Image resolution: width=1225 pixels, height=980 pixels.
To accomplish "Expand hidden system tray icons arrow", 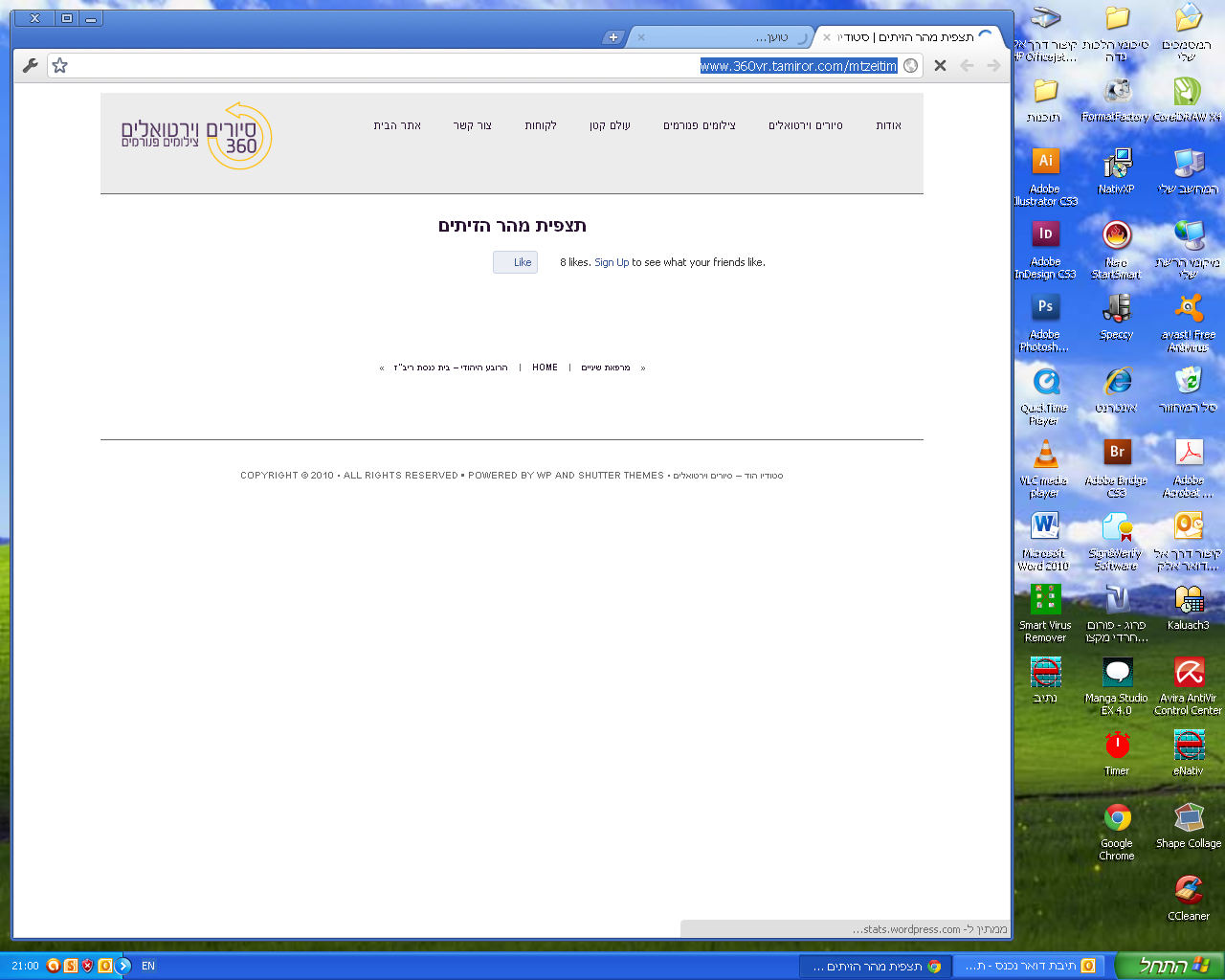I will coord(123,966).
